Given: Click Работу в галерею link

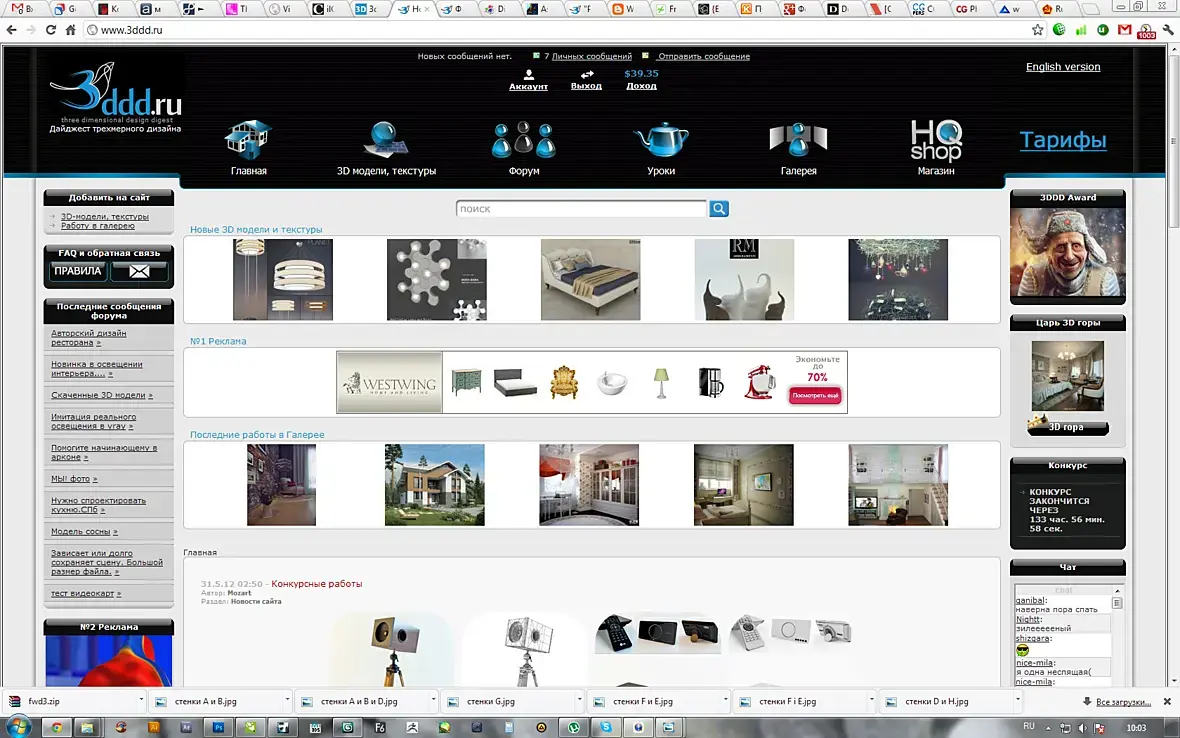Looking at the screenshot, I should pyautogui.click(x=98, y=226).
